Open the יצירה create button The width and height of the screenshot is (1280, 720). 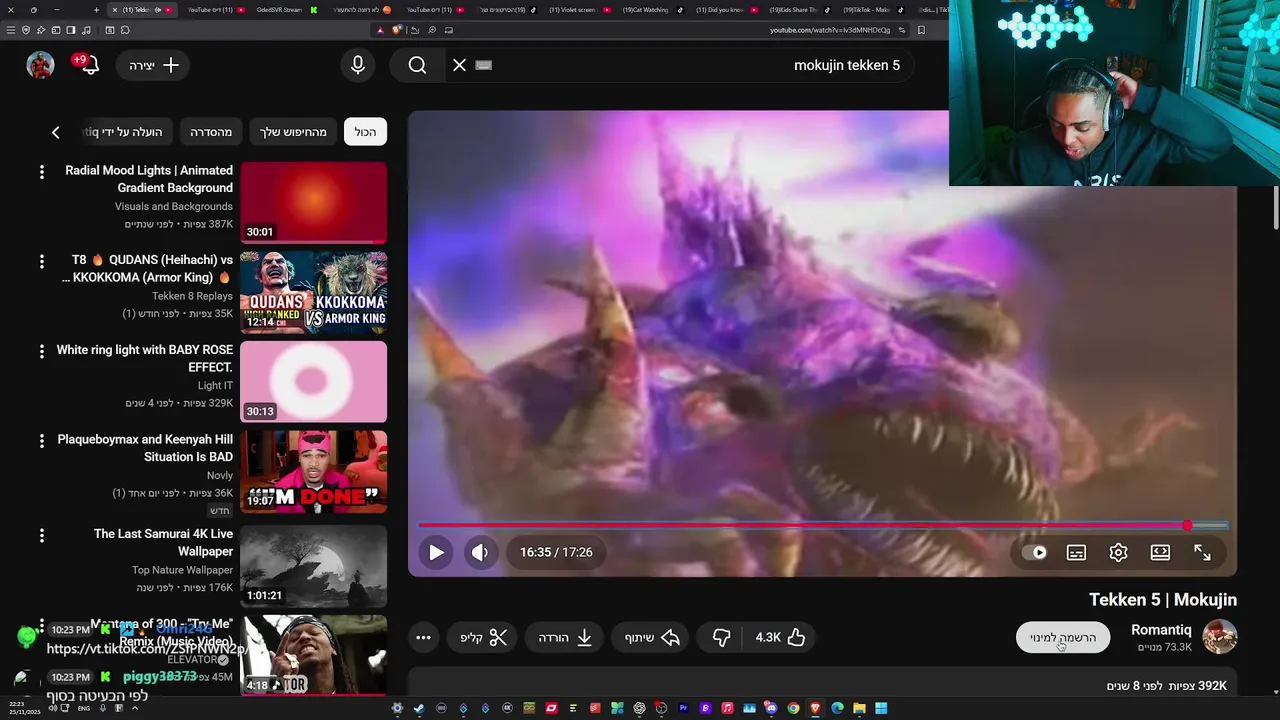coord(152,65)
